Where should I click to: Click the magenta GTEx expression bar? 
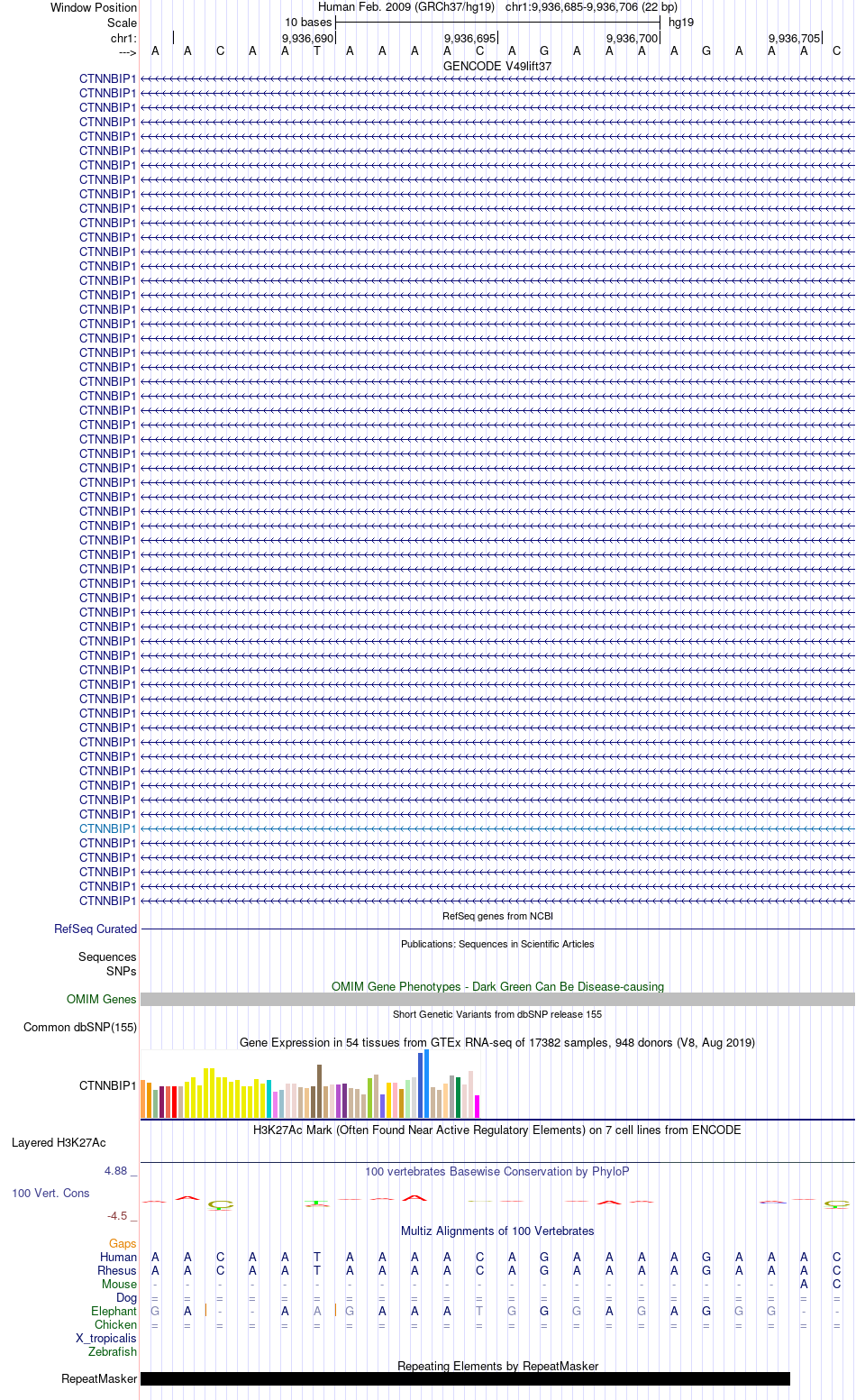point(477,1107)
